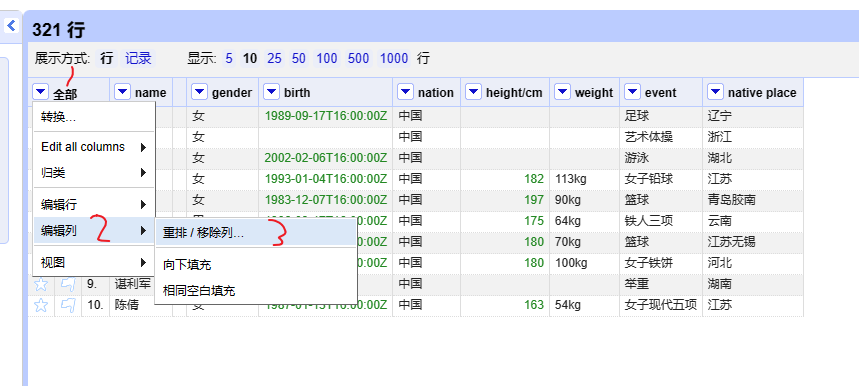Image resolution: width=859 pixels, height=386 pixels.
Task: Open the name column dropdown menu
Action: pos(122,92)
